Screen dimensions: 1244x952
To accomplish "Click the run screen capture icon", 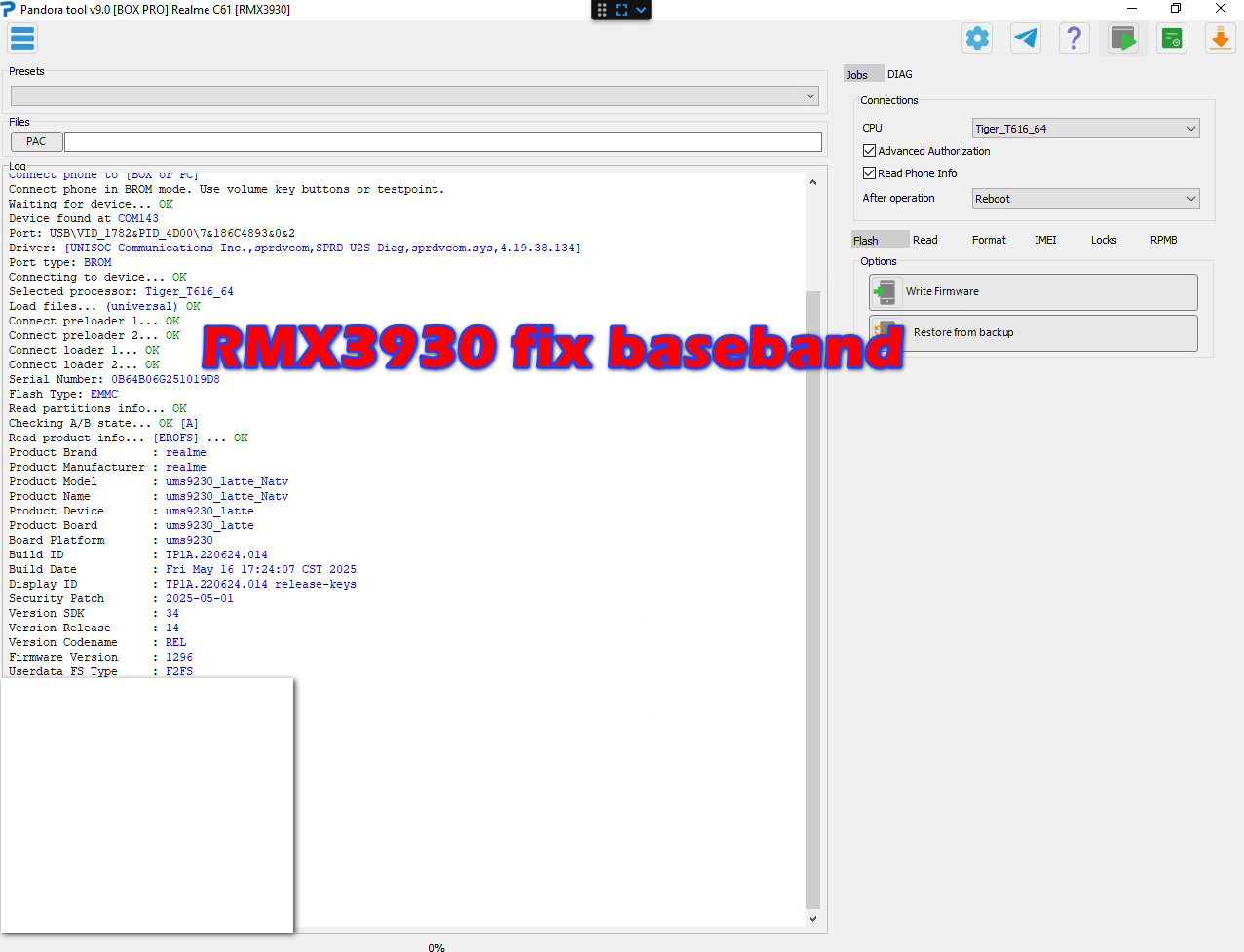I will click(x=1123, y=39).
